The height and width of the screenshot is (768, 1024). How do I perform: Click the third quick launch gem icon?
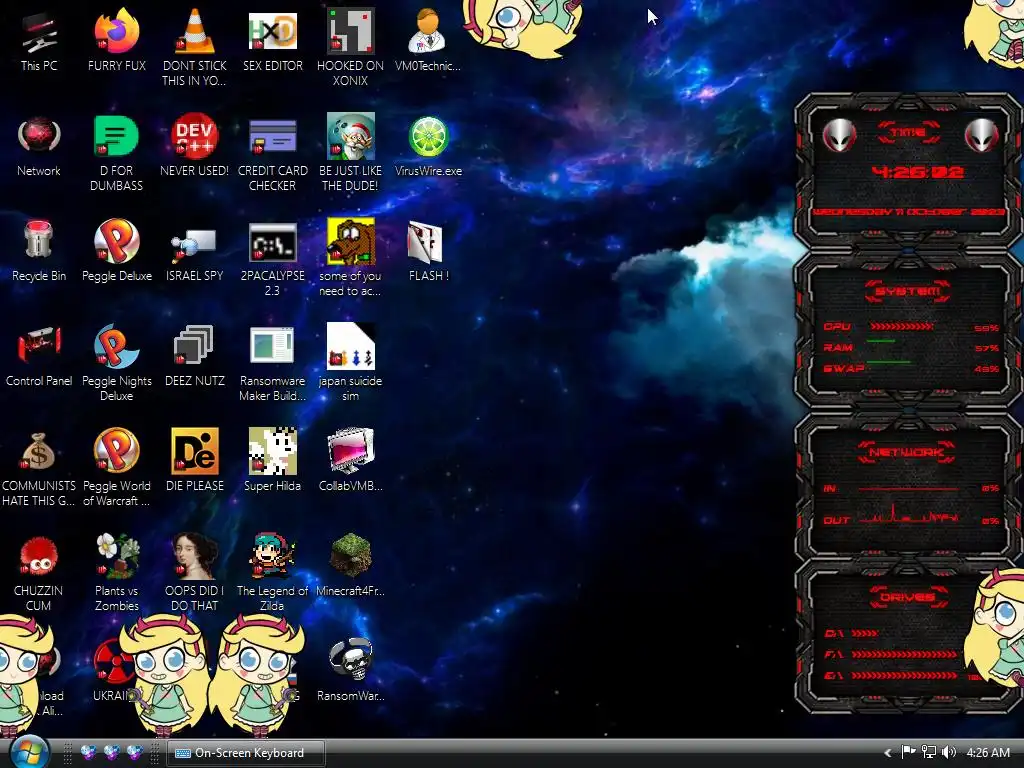click(135, 753)
